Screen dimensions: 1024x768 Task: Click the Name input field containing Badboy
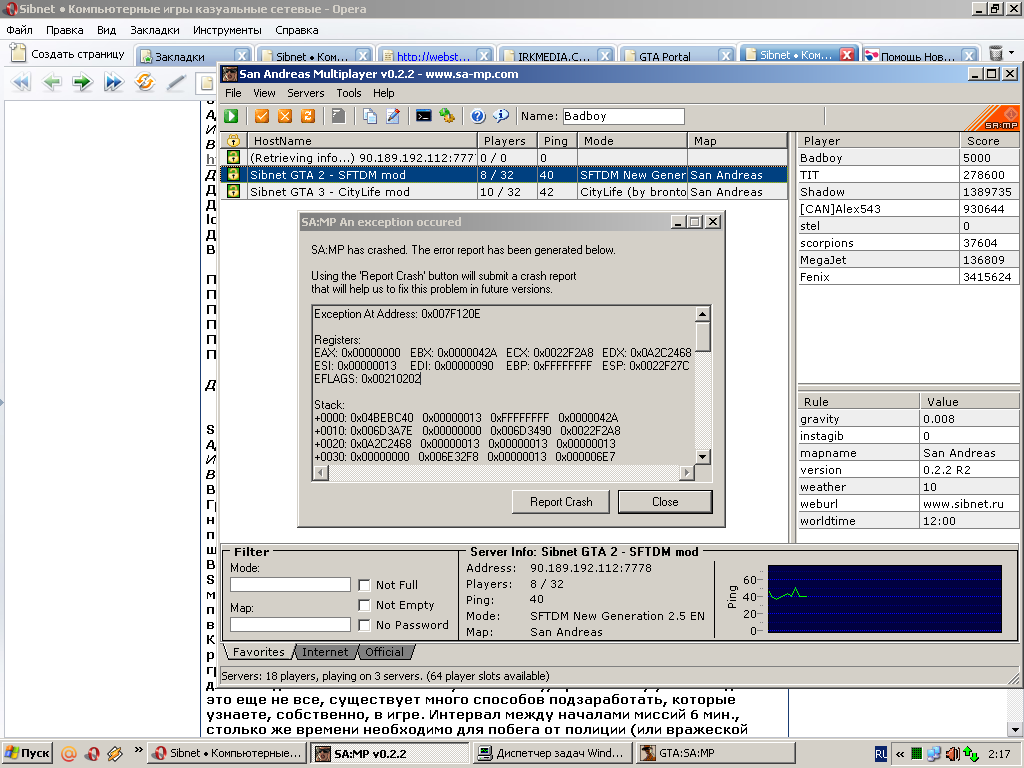[x=623, y=116]
